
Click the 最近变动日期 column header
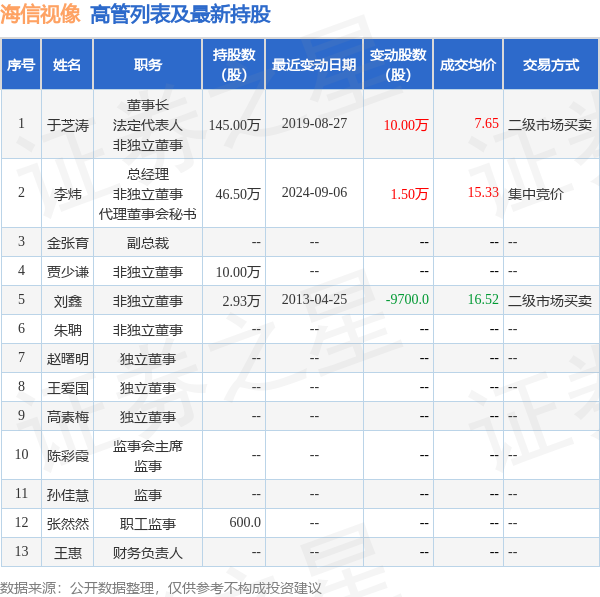click(314, 65)
